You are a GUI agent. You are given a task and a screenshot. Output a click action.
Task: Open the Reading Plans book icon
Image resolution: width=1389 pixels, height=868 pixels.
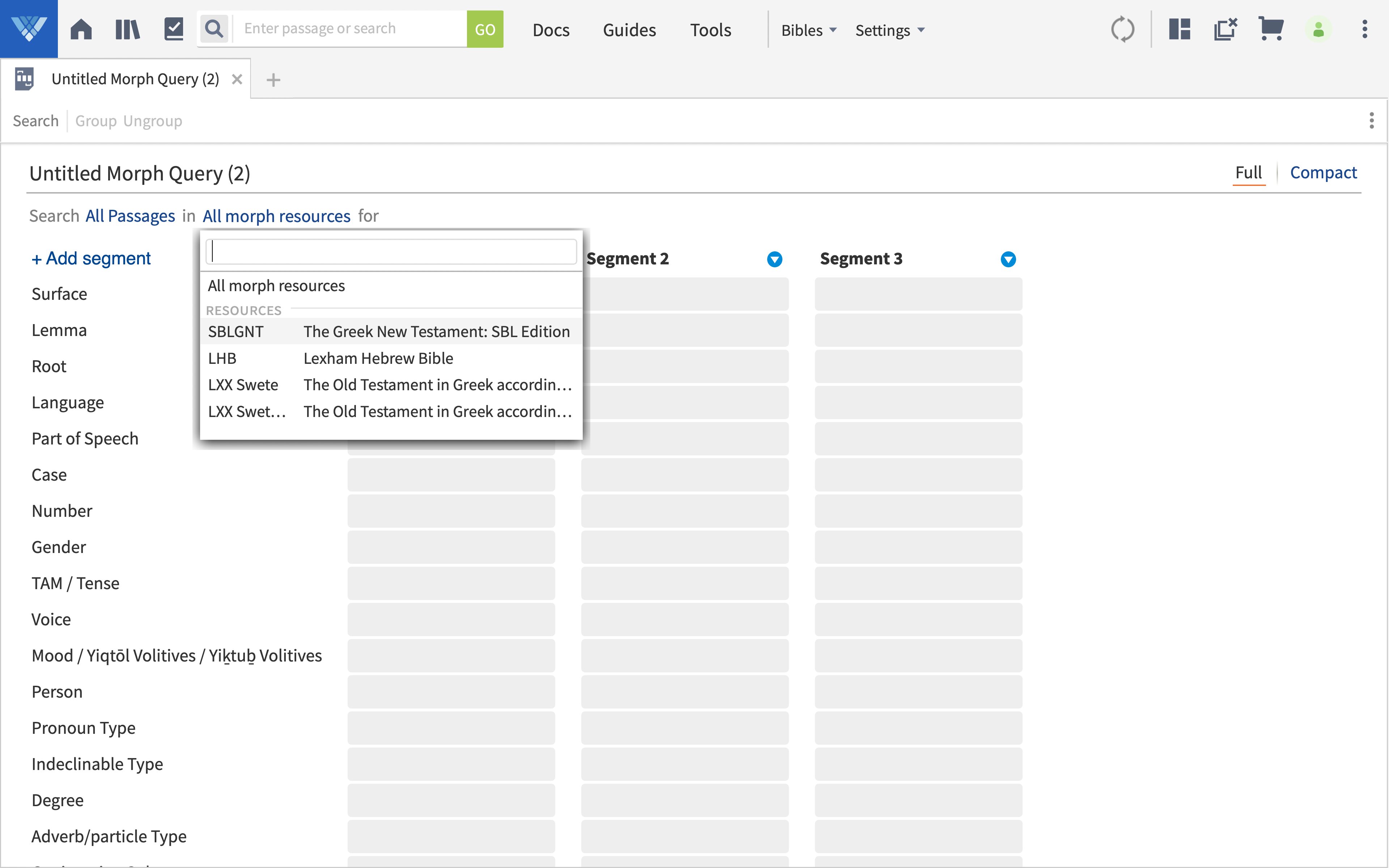(172, 27)
